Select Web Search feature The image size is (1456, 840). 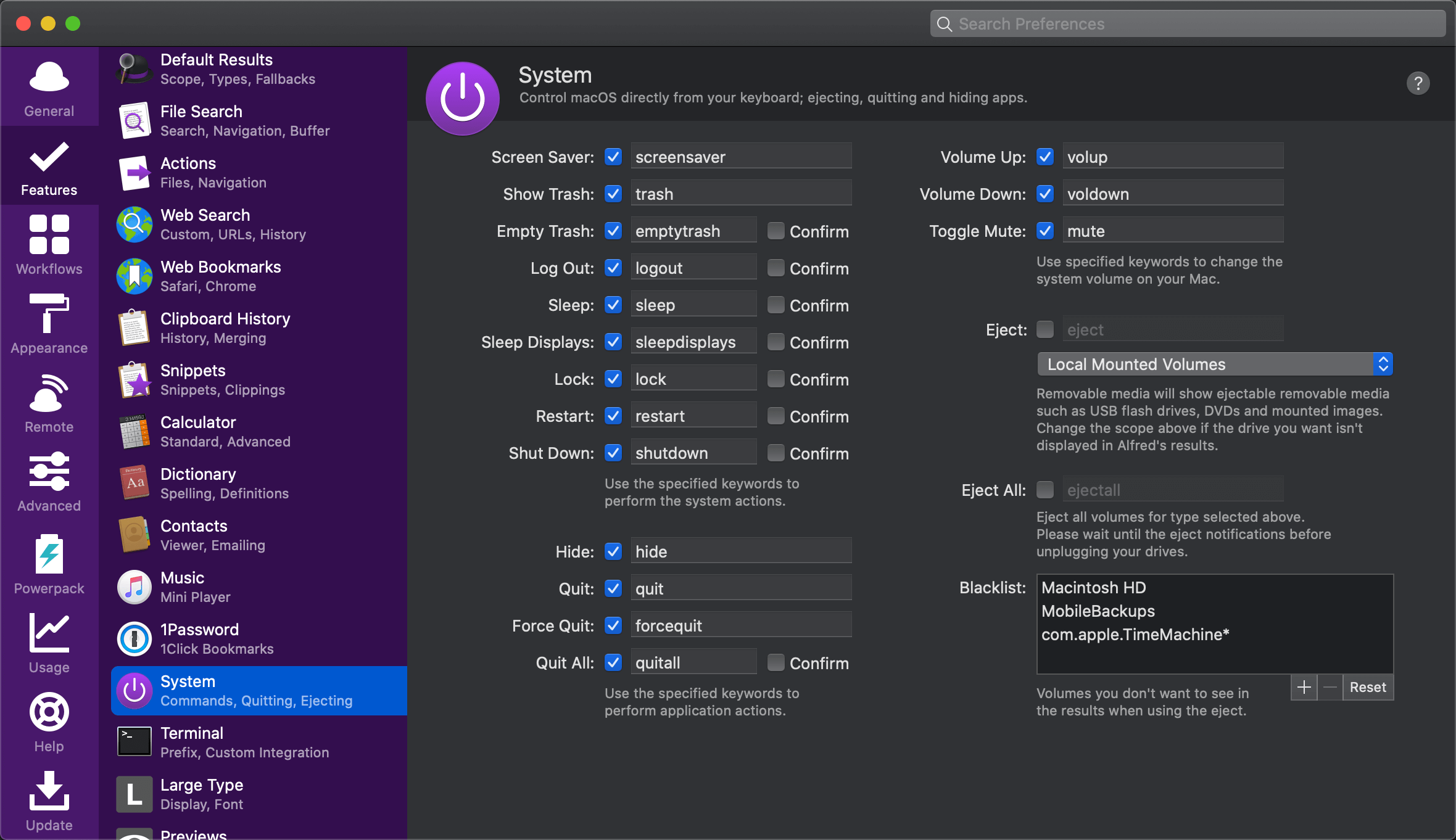click(x=259, y=224)
